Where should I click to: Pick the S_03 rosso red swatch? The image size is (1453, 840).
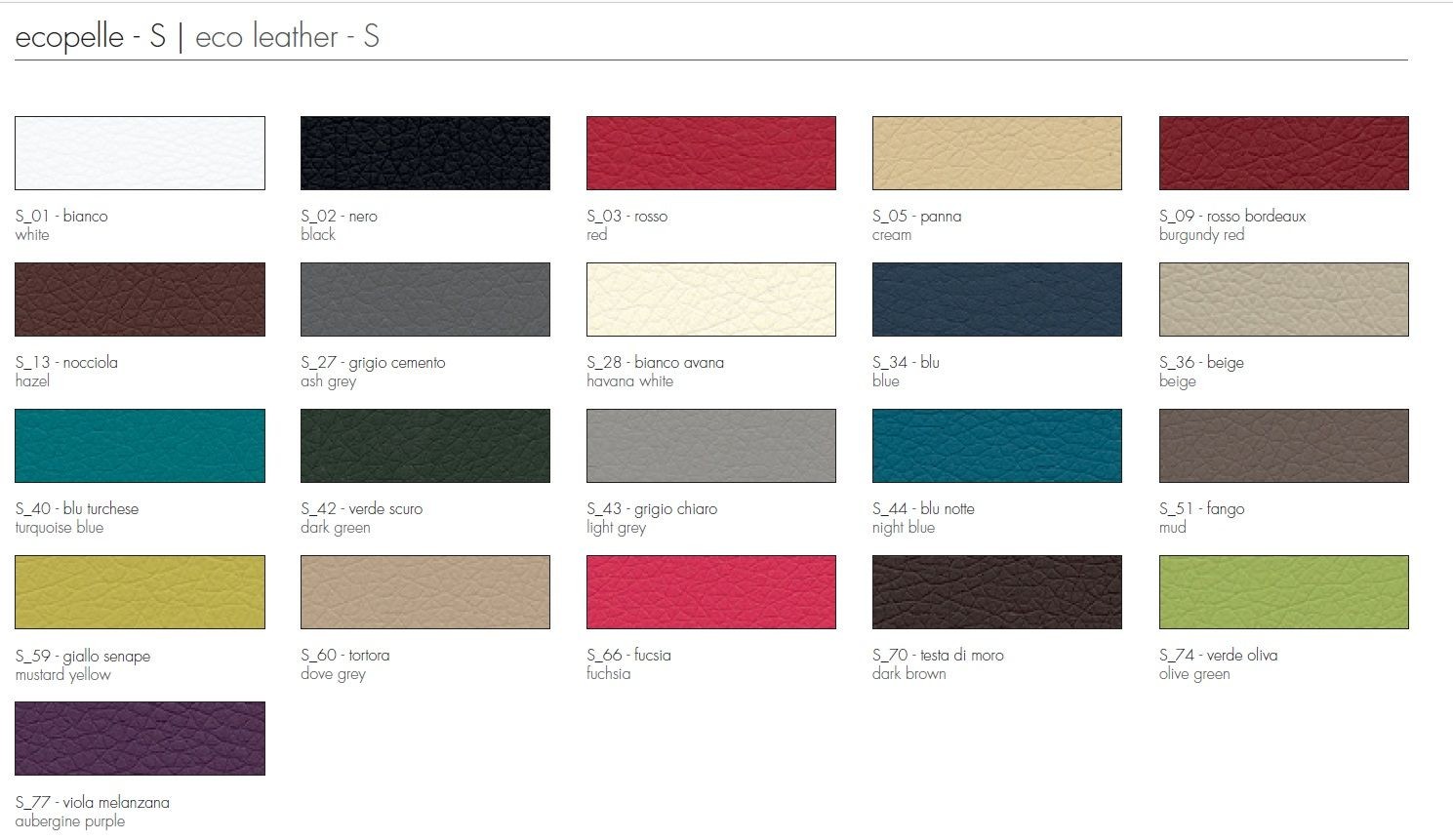711,153
